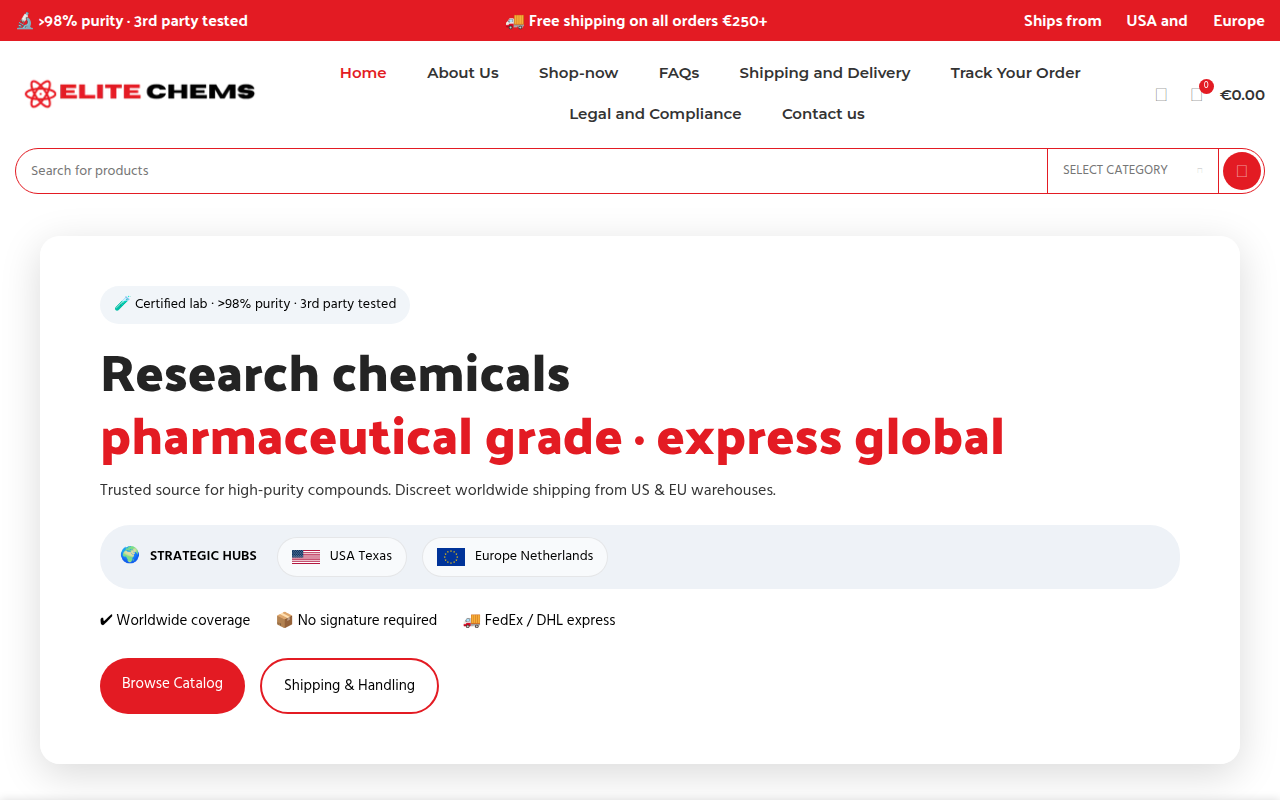Click the package icon by No signature required
The height and width of the screenshot is (800, 1280).
[284, 620]
